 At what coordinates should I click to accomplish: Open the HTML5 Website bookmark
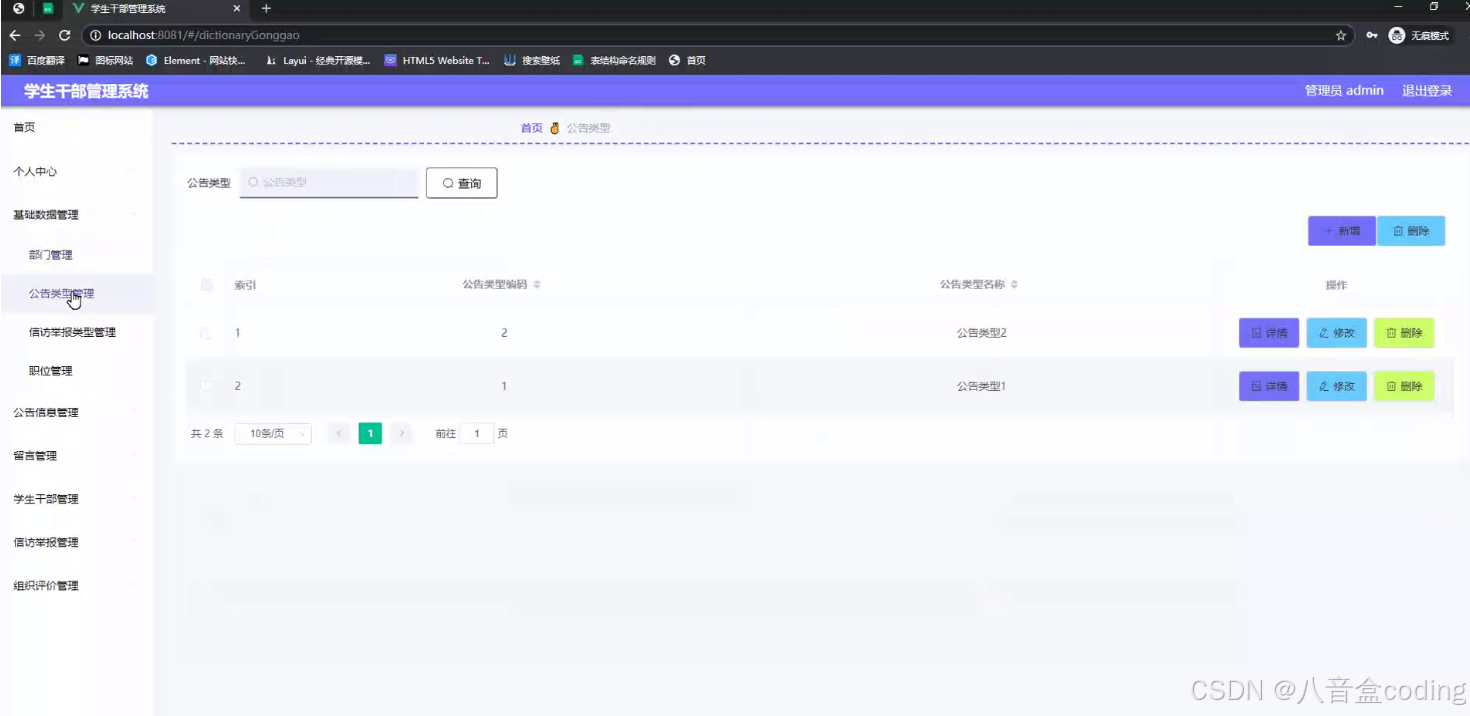437,60
